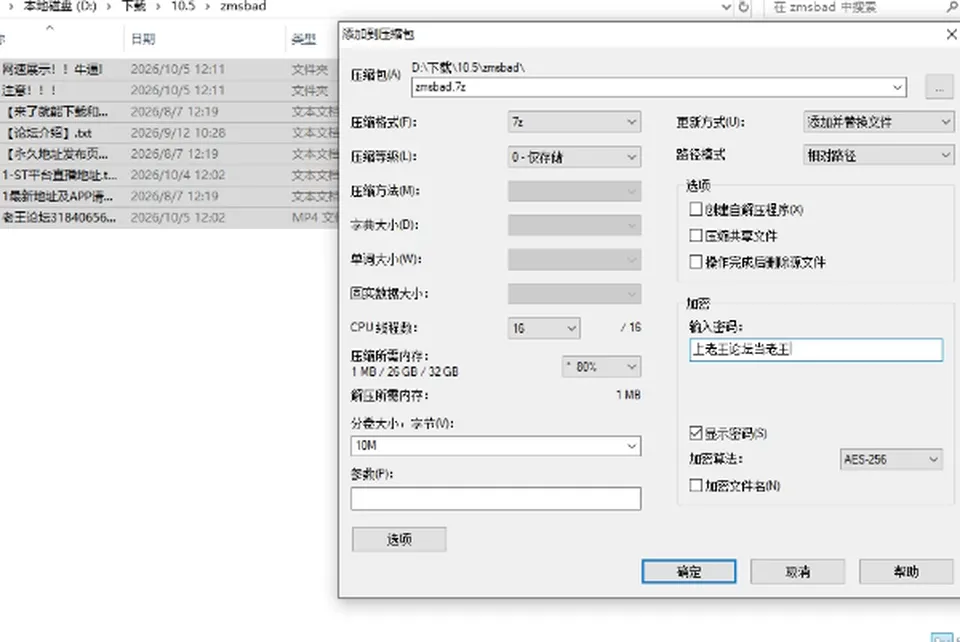Select the file starting '1-ST平台直播地址'

coord(169,175)
